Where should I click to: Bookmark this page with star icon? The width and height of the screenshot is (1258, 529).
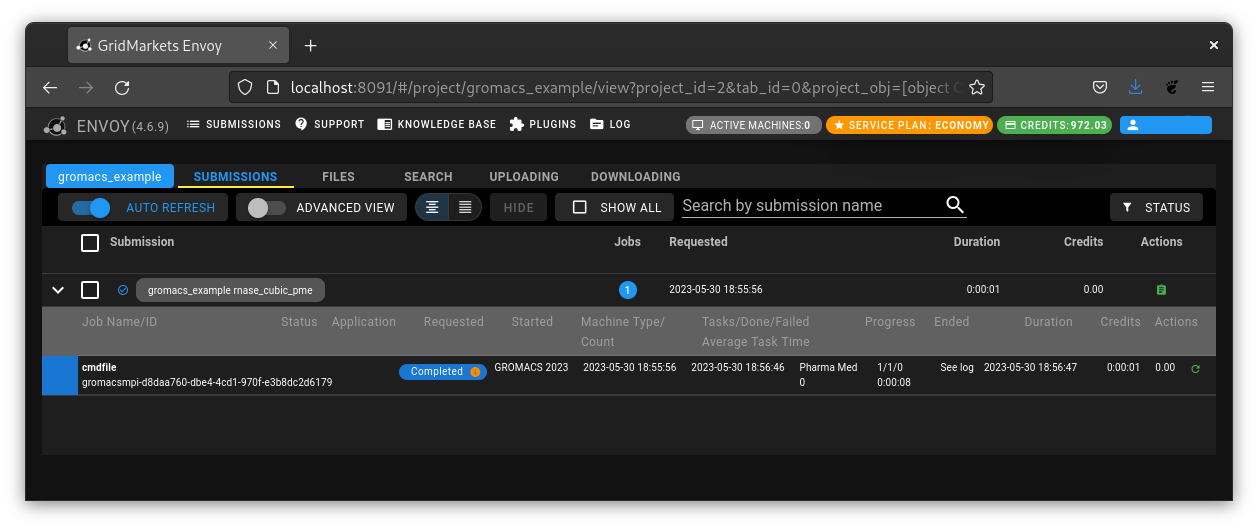coord(977,88)
